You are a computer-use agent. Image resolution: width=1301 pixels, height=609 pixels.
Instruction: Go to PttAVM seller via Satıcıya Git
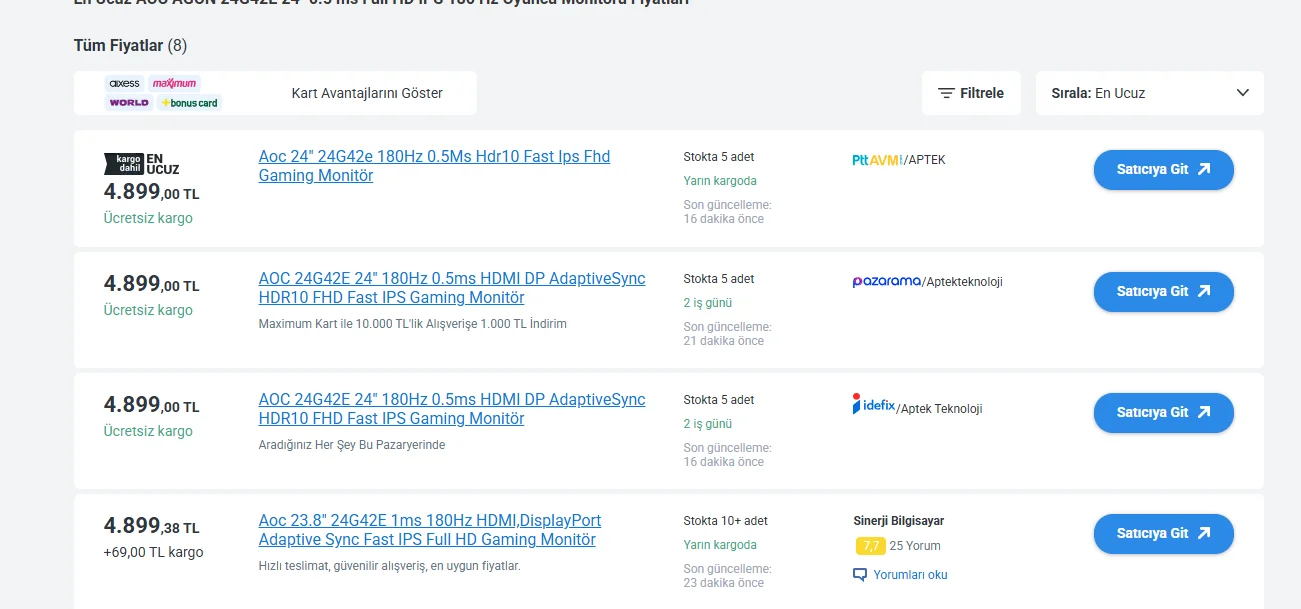tap(1163, 170)
